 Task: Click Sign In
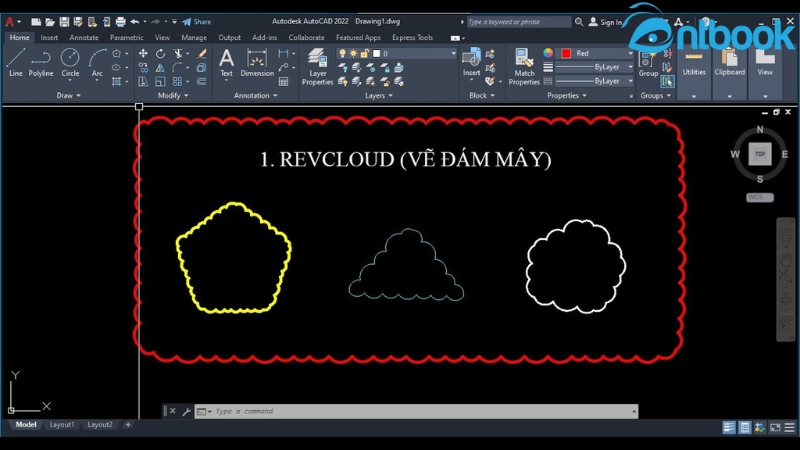point(606,22)
